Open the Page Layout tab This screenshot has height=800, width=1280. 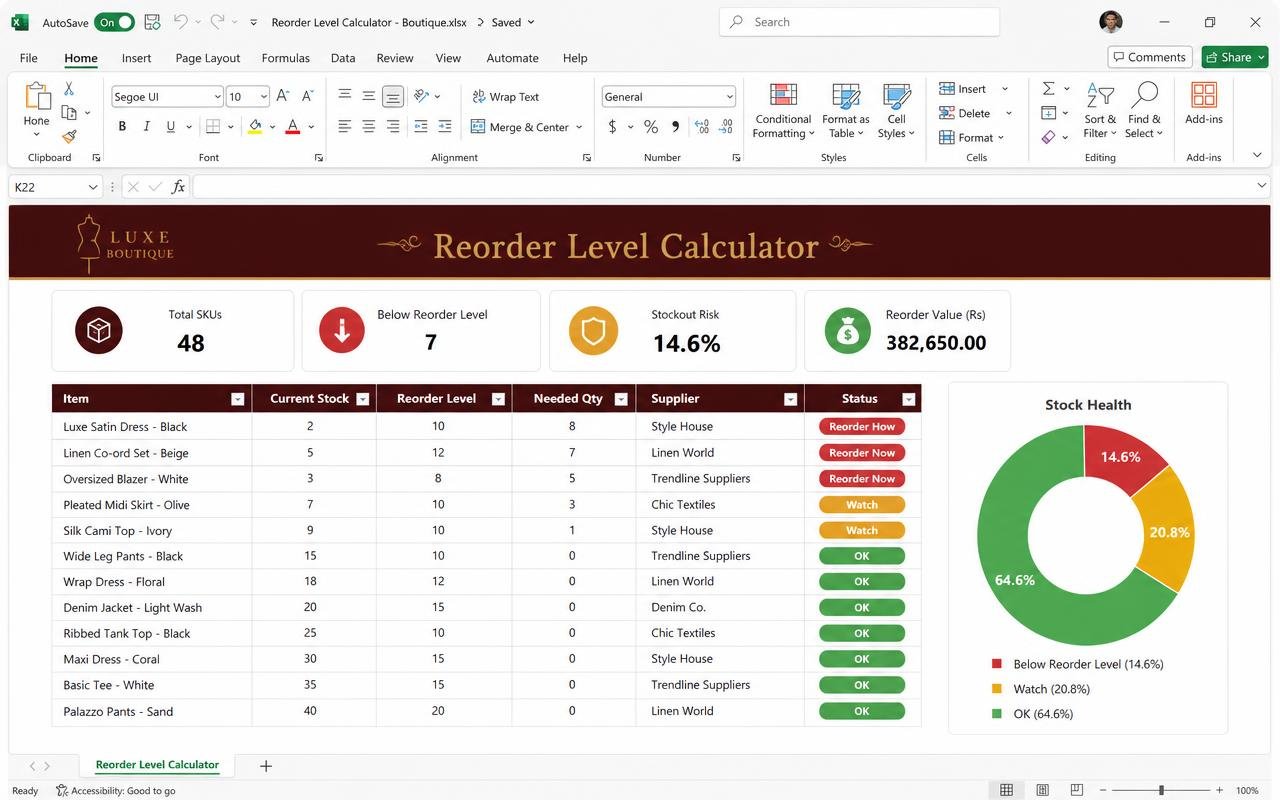[x=207, y=58]
